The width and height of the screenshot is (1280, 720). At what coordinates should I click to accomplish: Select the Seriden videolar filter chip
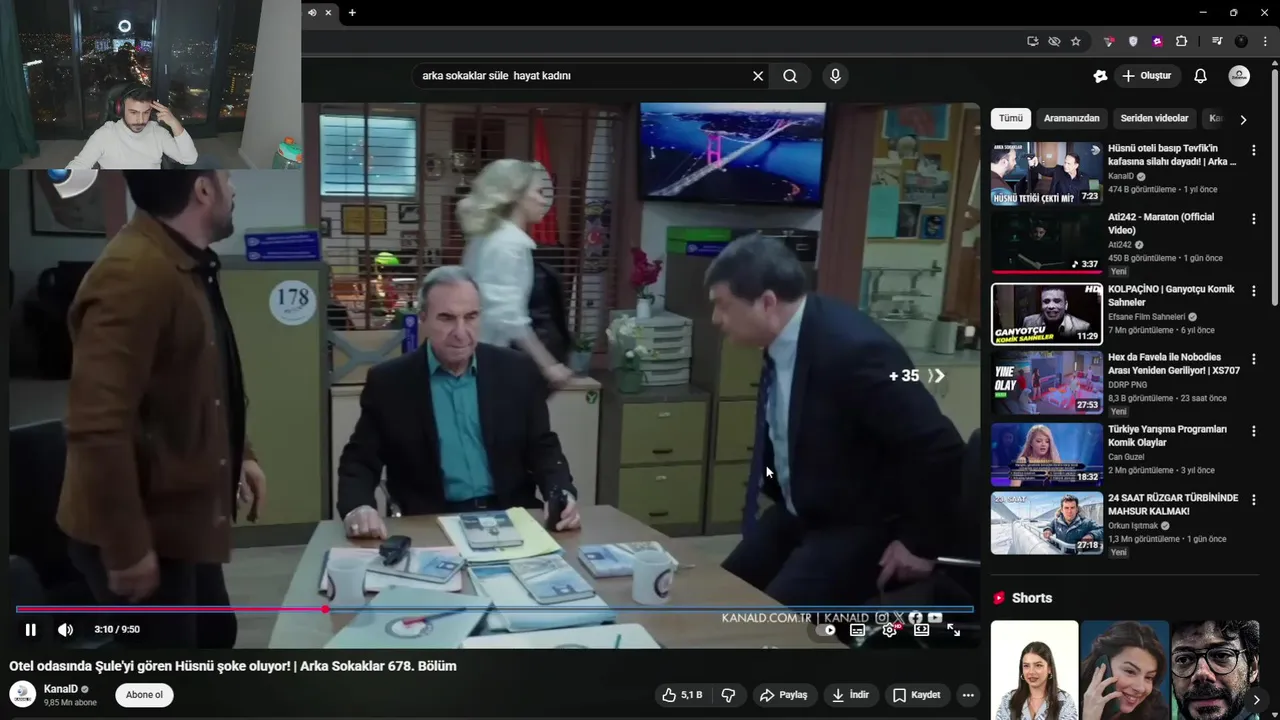click(x=1154, y=118)
